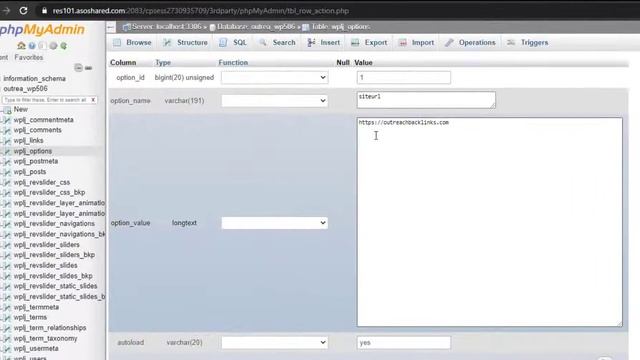
Task: Click the browser address bar URL
Action: 200,11
